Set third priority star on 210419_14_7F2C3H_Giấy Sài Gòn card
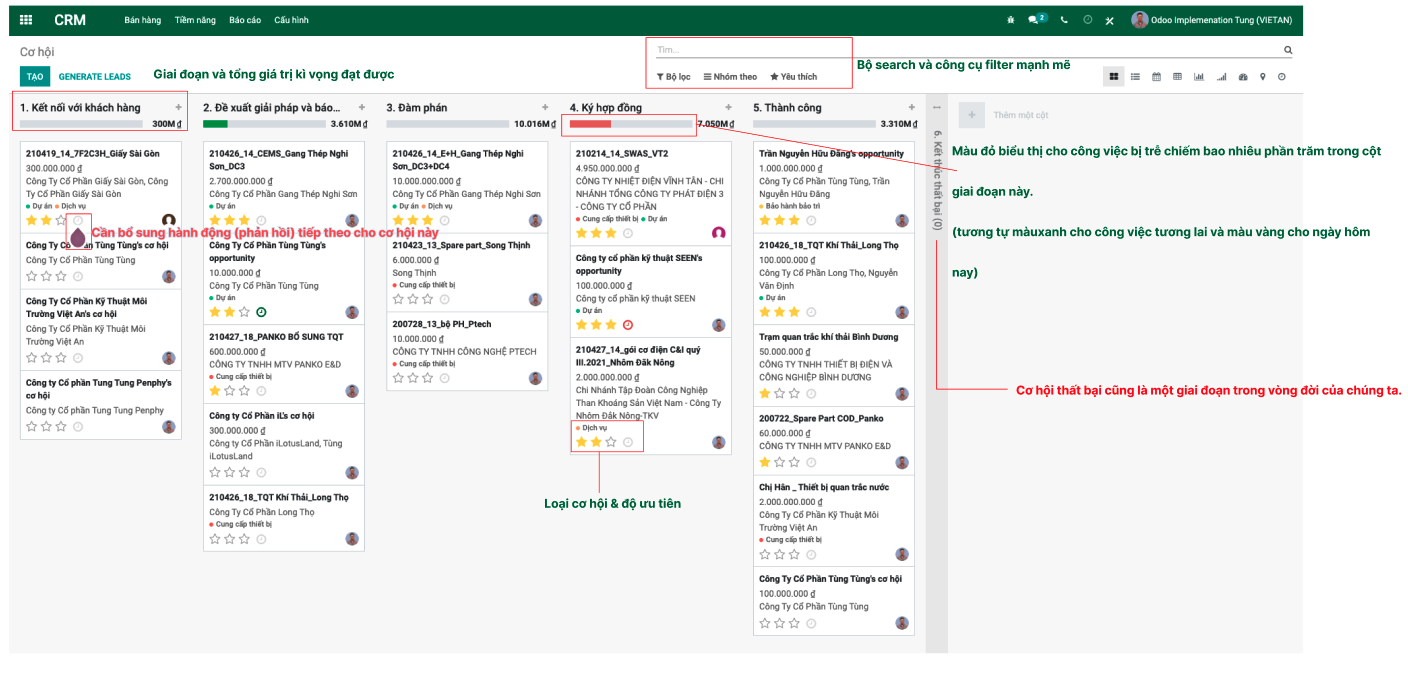 pyautogui.click(x=61, y=220)
